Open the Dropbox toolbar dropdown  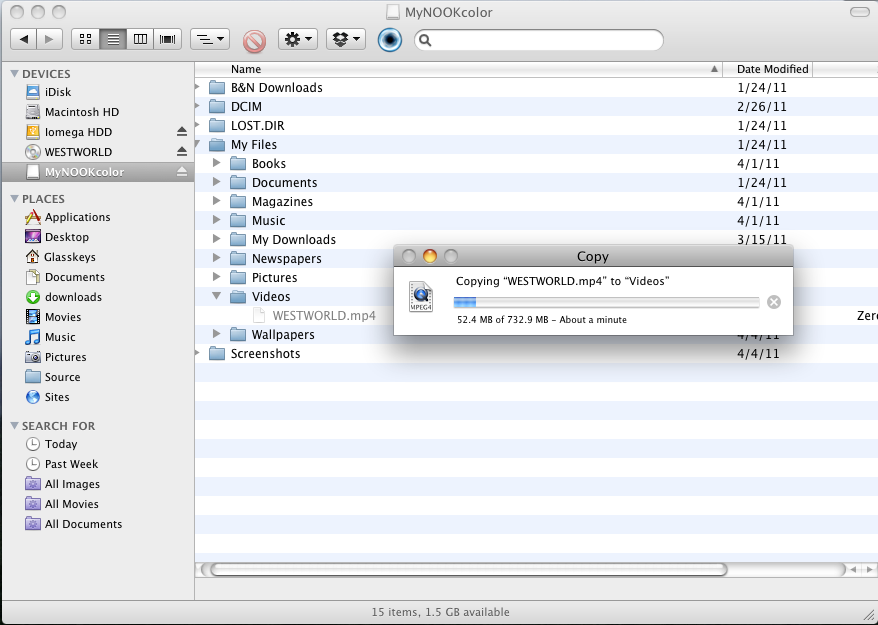tap(346, 40)
